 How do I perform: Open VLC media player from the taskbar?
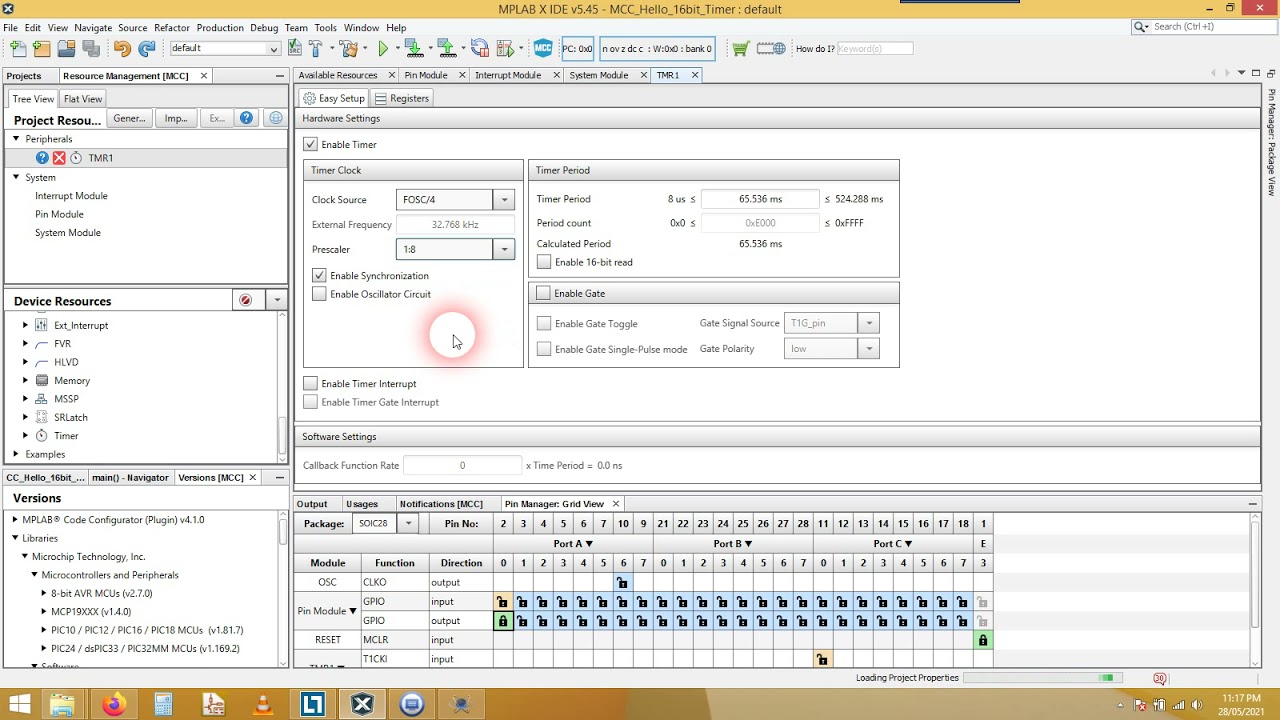263,705
